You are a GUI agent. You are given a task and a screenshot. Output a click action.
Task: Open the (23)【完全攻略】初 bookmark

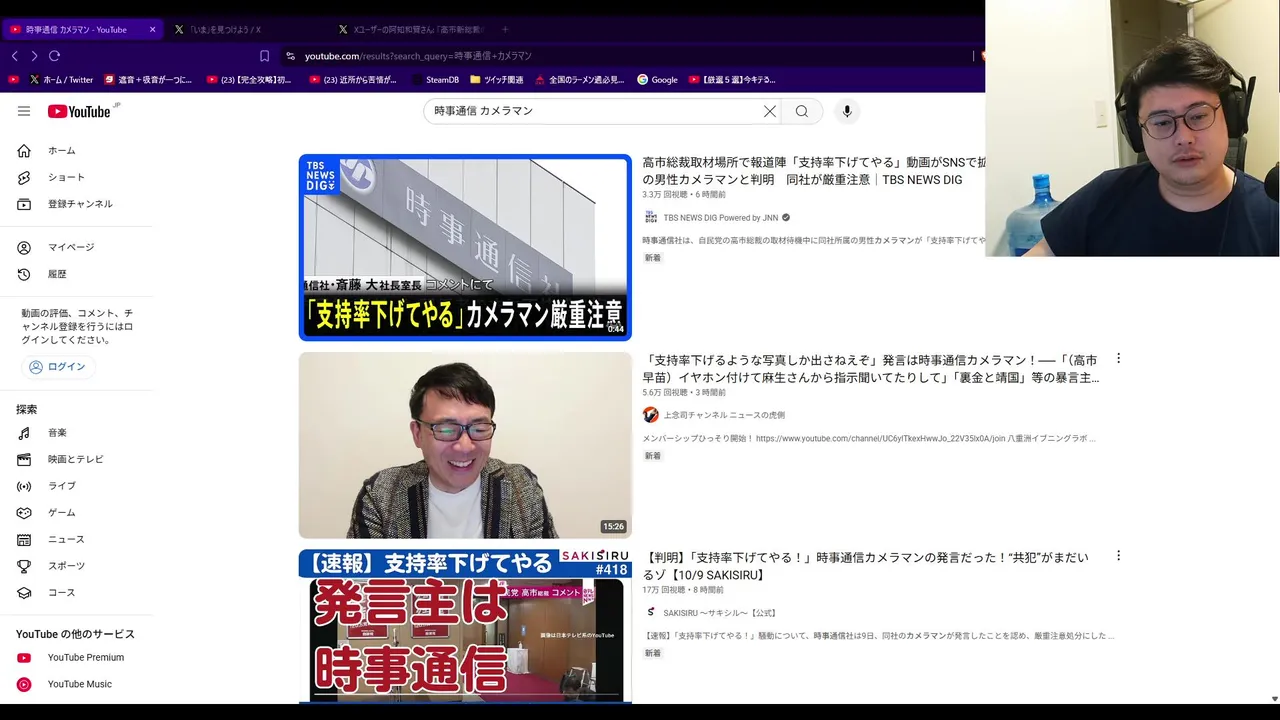coord(249,80)
